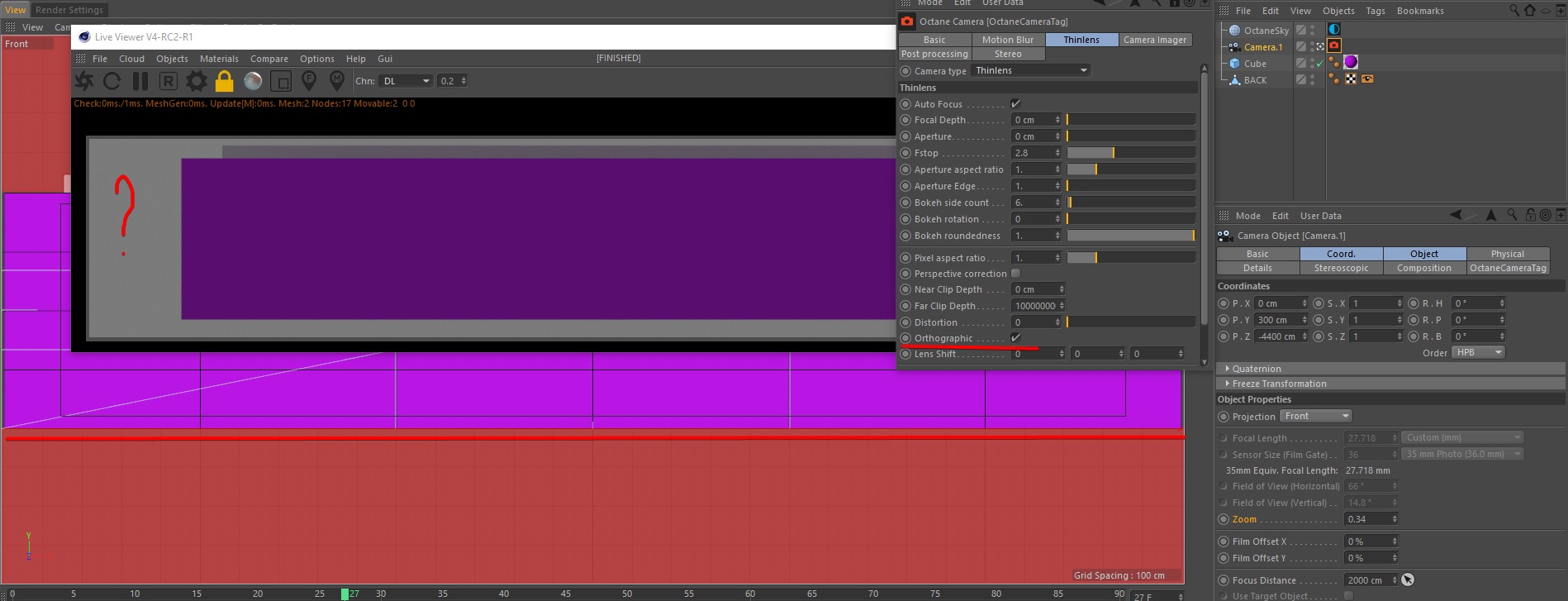Toggle the lock icon in Camera Object attributes
Viewport: 1568px width, 601px height.
coord(1530,215)
